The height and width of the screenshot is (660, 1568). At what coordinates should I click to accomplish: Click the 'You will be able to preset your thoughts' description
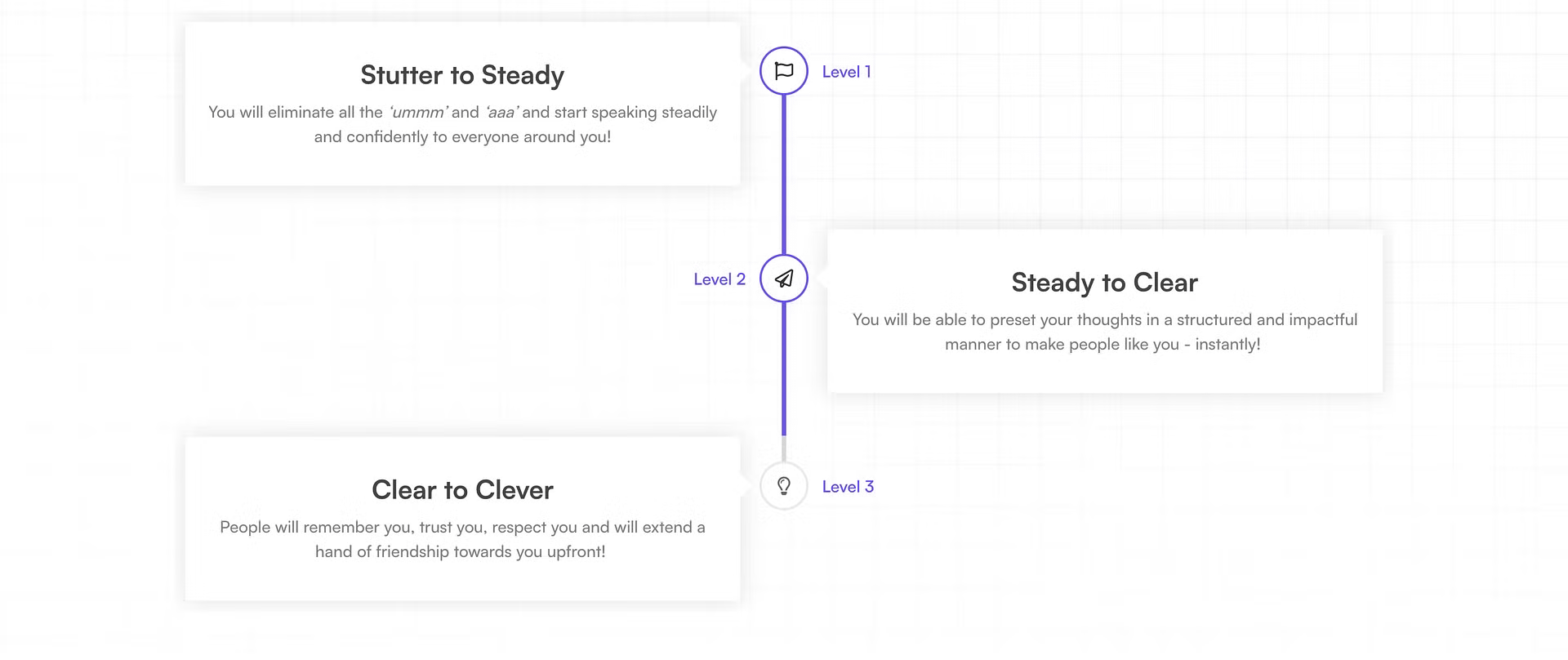pyautogui.click(x=1105, y=320)
